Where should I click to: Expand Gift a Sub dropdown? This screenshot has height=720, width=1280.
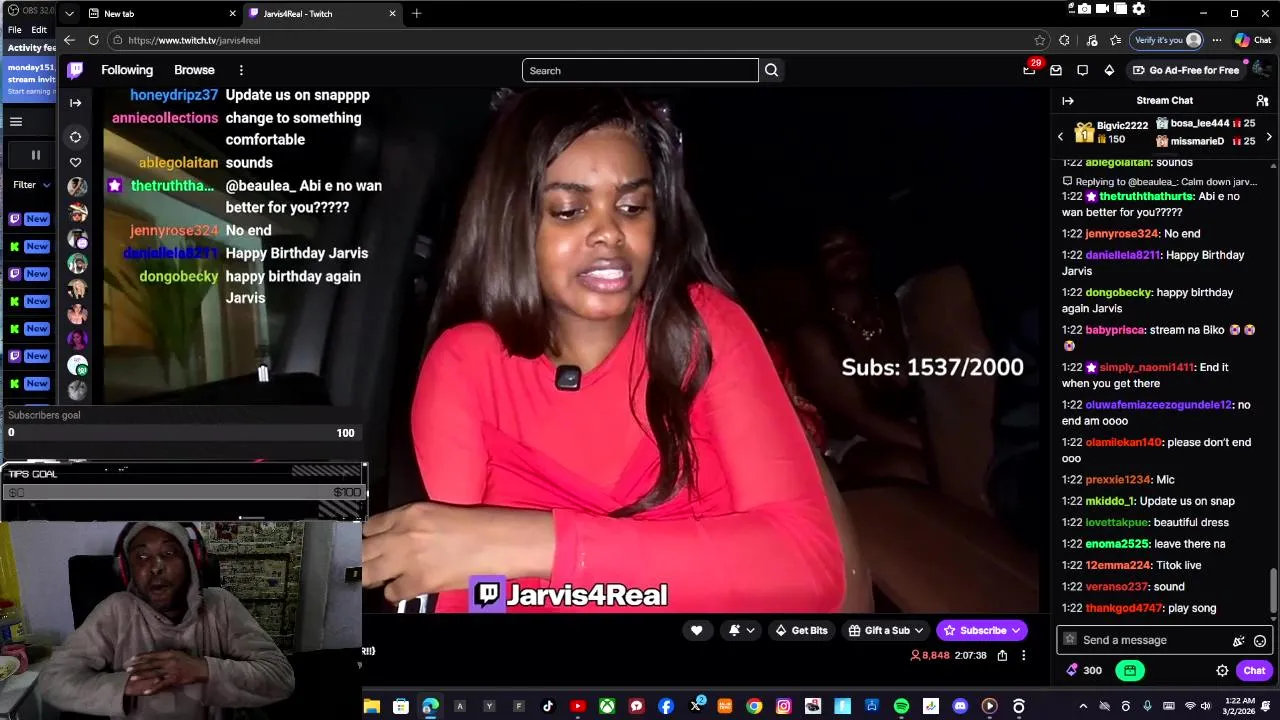point(918,631)
